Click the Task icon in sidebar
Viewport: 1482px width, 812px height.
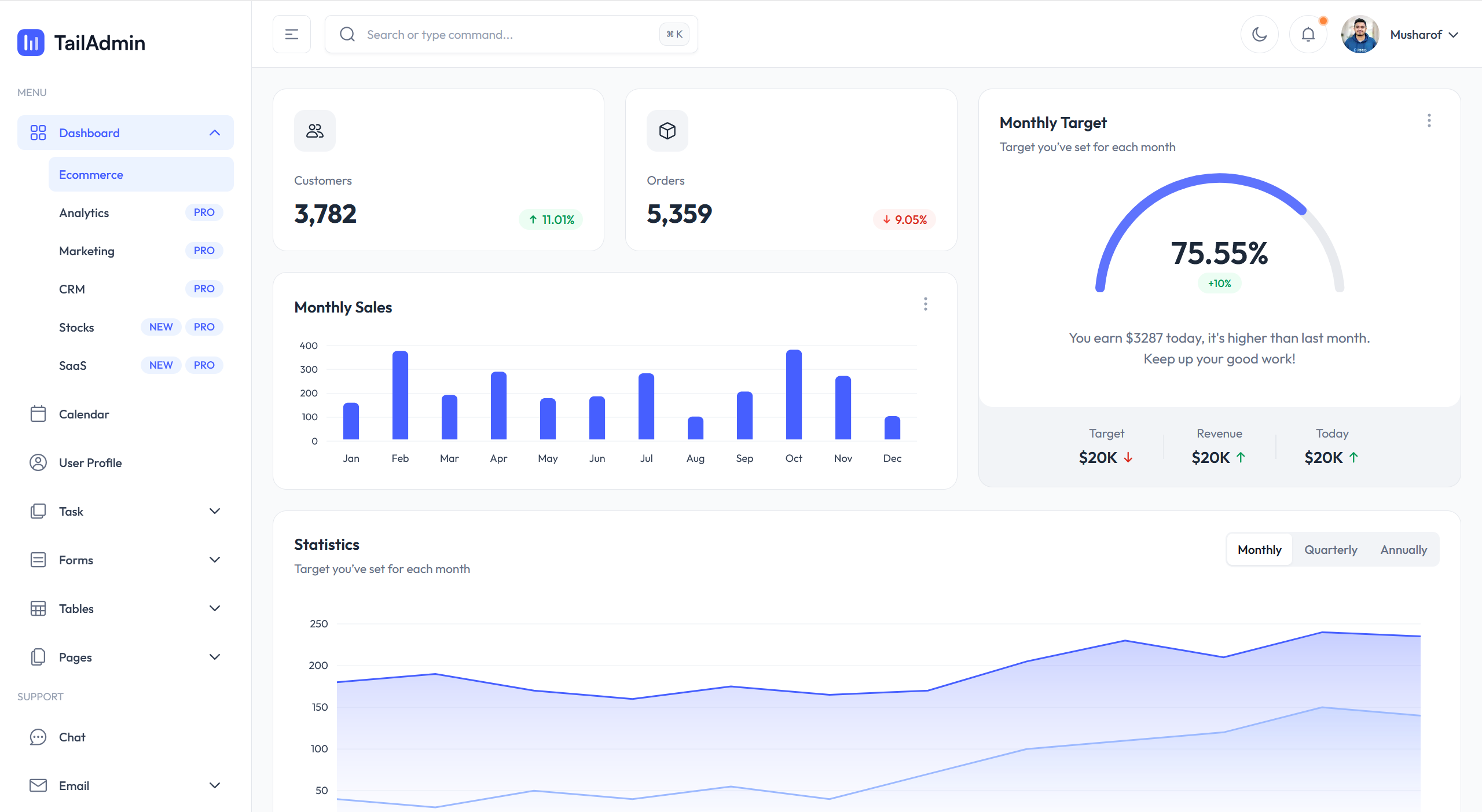pos(38,511)
